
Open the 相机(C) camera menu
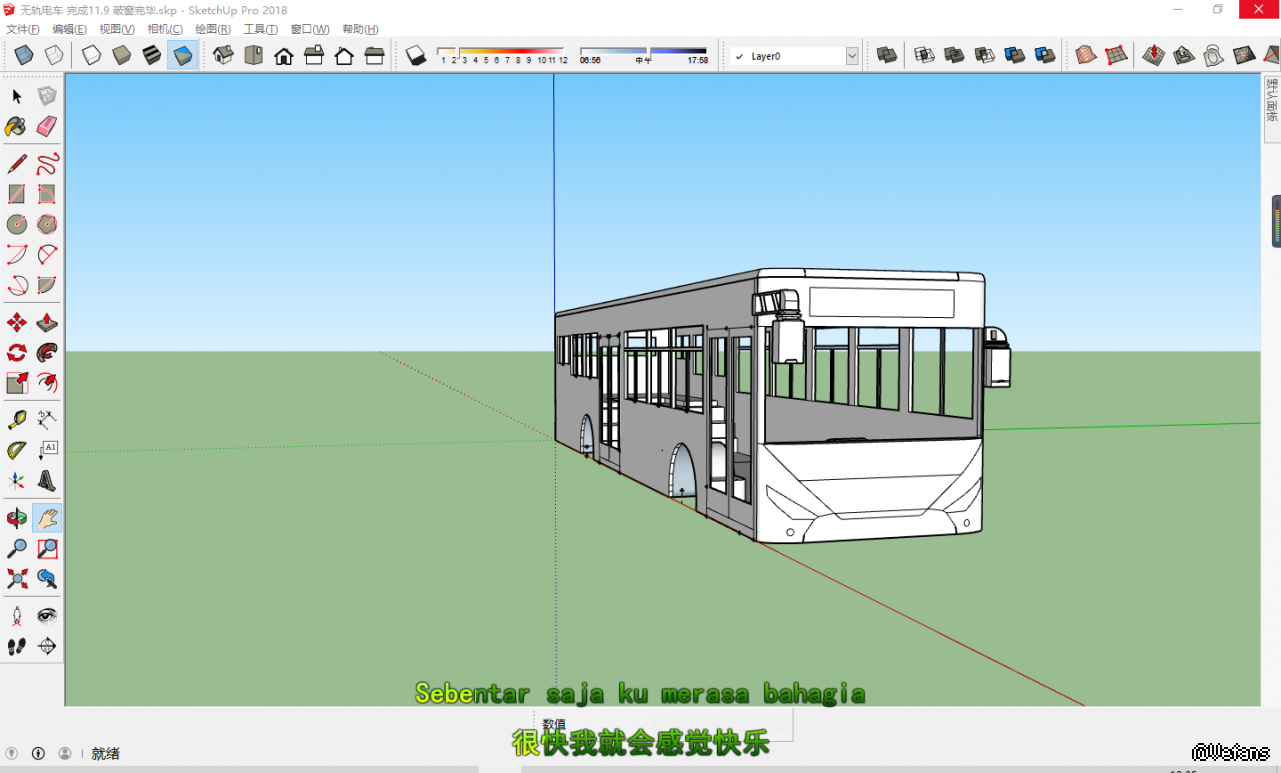pyautogui.click(x=165, y=29)
